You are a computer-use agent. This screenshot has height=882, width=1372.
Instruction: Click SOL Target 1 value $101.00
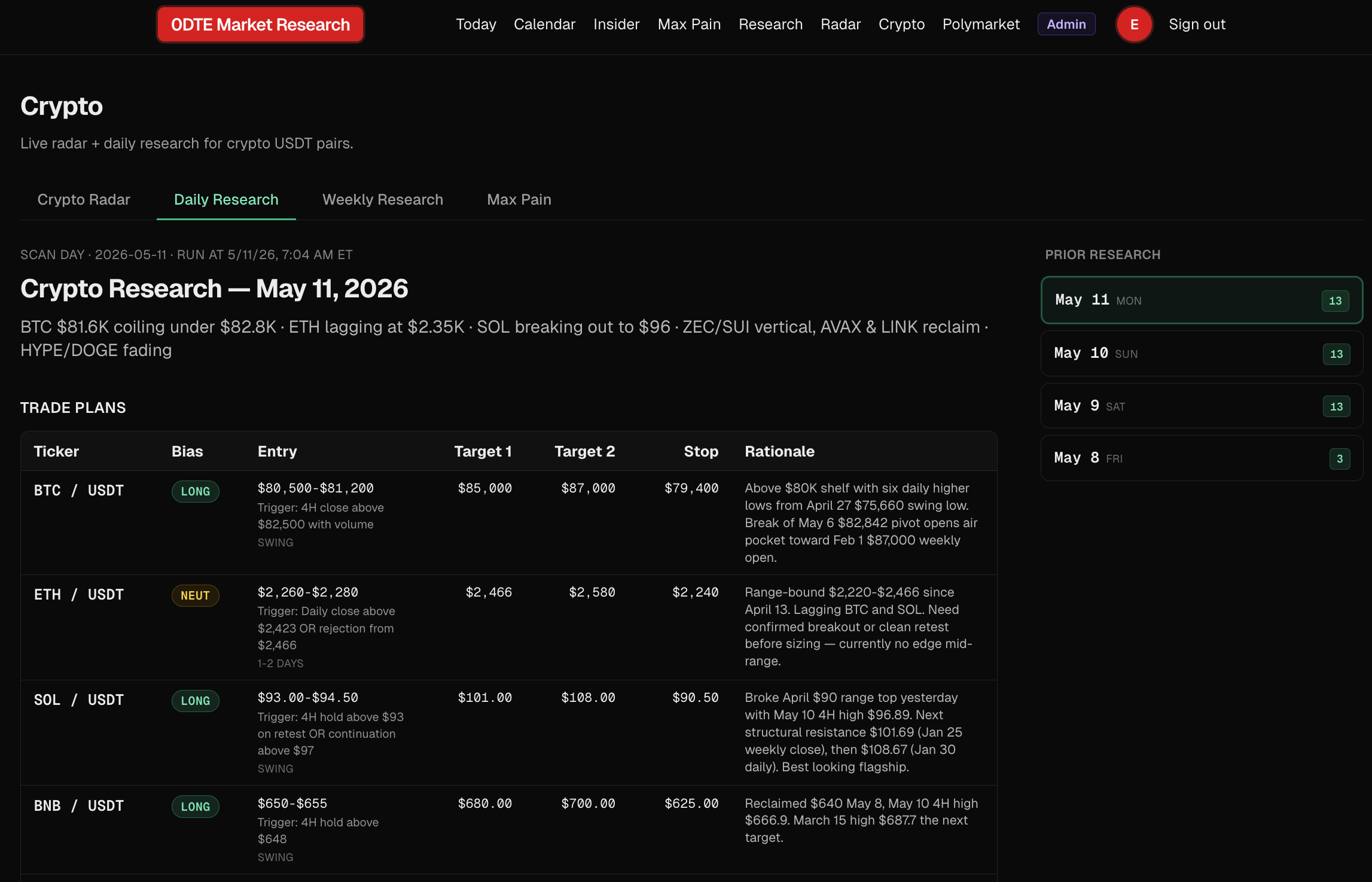pos(484,698)
